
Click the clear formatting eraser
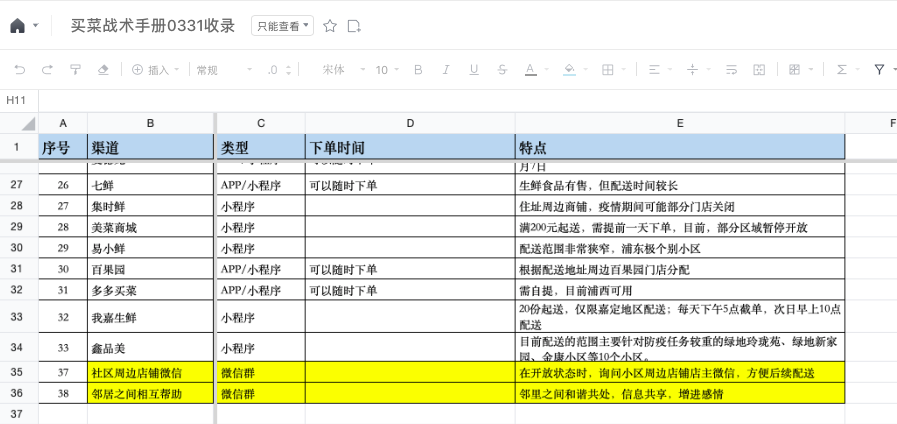[103, 70]
